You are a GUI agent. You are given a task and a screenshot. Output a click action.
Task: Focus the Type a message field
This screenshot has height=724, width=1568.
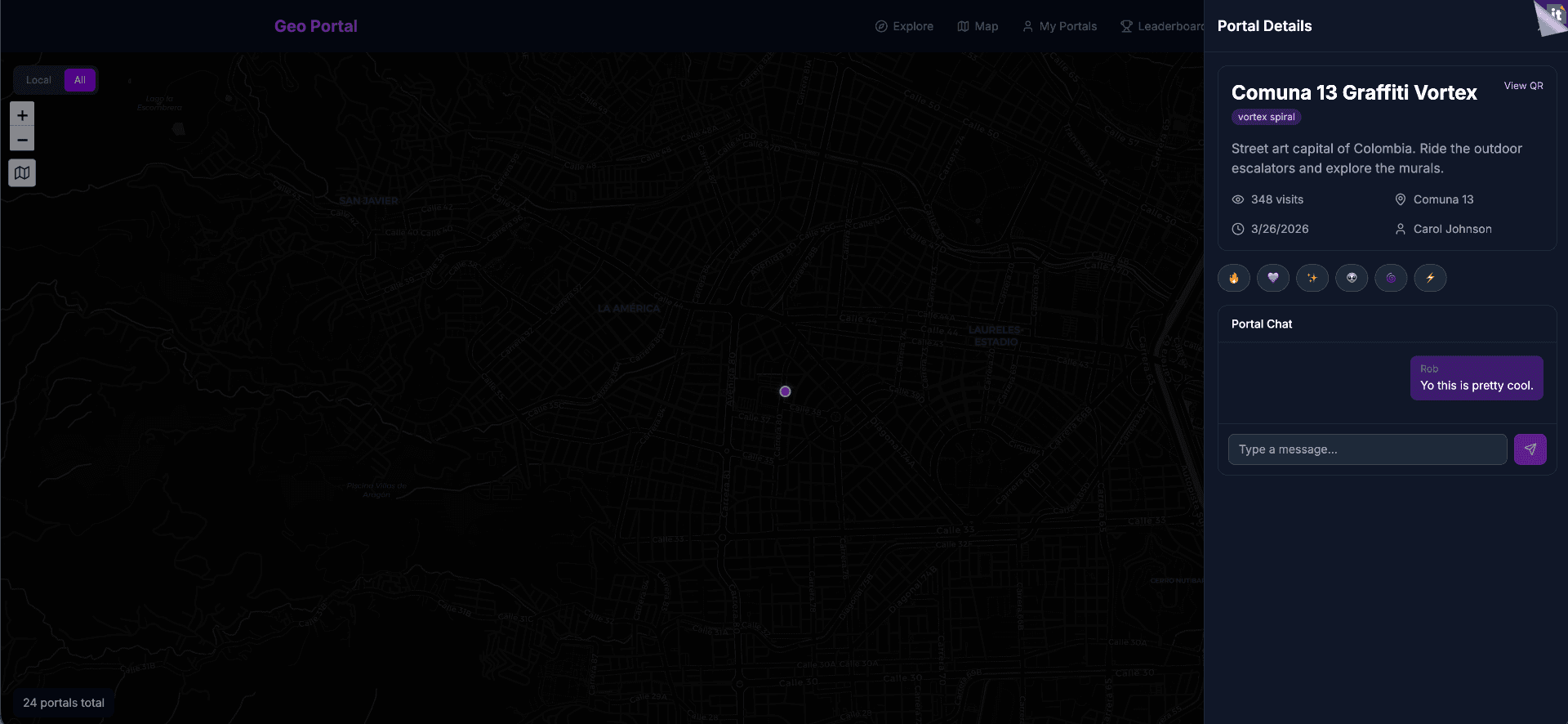coord(1367,449)
